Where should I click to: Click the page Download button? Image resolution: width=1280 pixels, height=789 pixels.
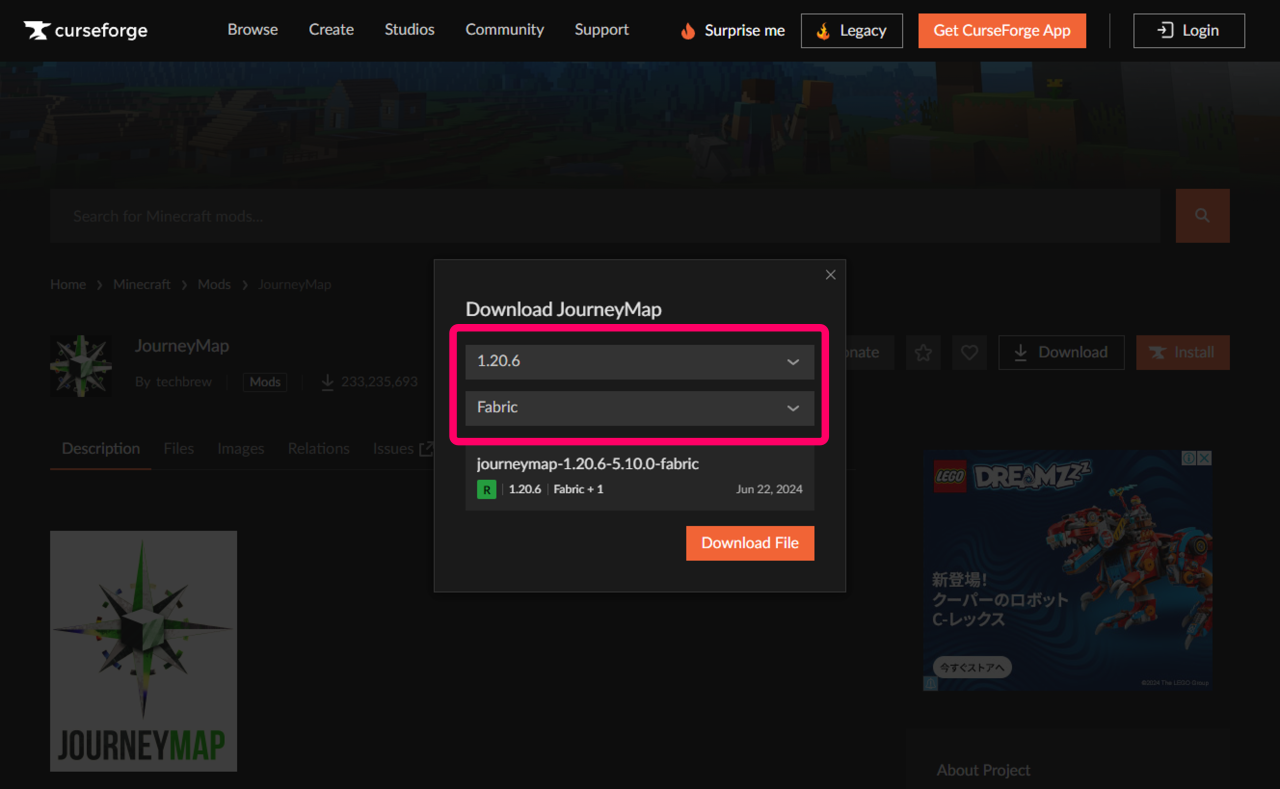pyautogui.click(x=1061, y=352)
